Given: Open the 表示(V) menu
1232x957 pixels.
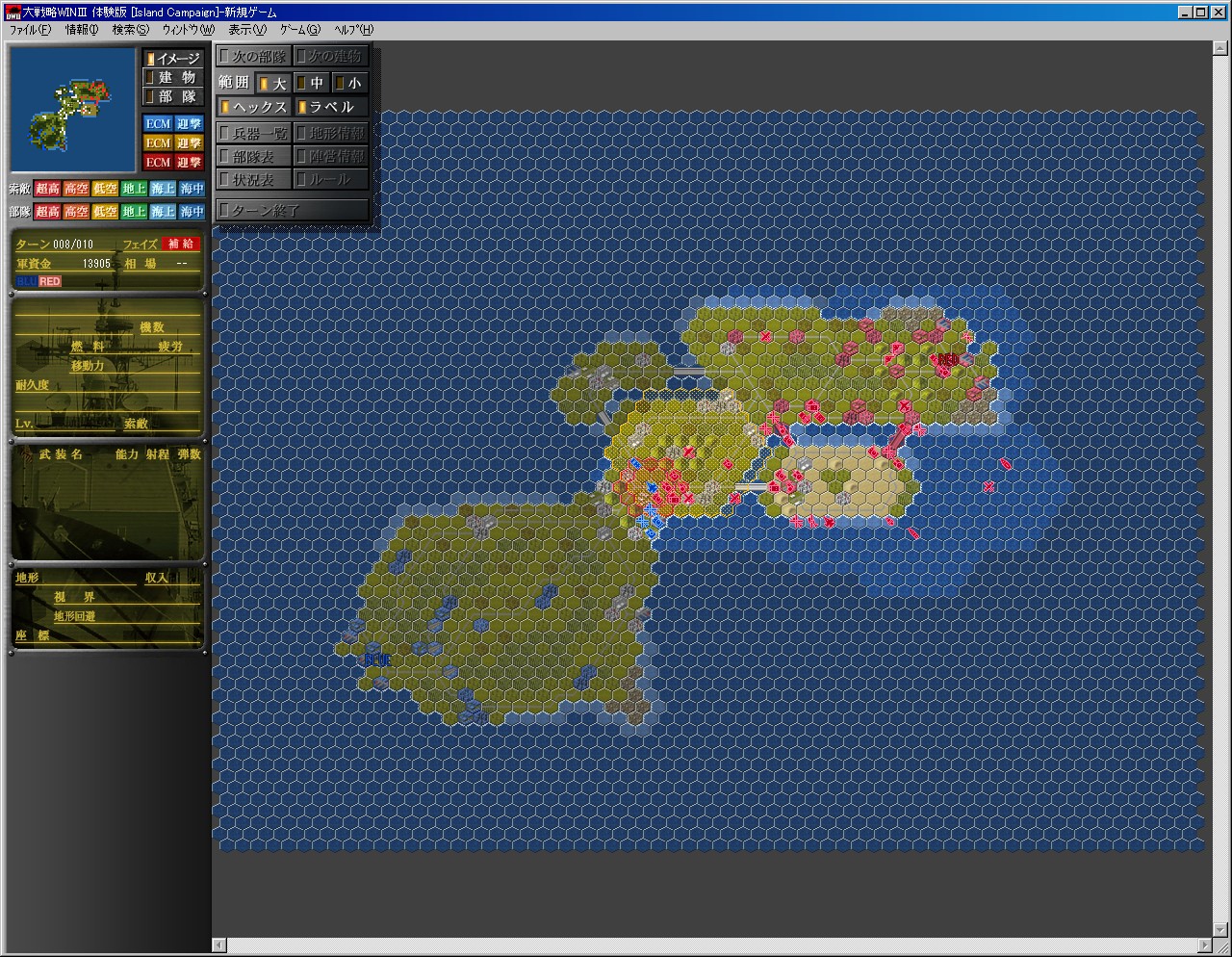Looking at the screenshot, I should [x=247, y=30].
